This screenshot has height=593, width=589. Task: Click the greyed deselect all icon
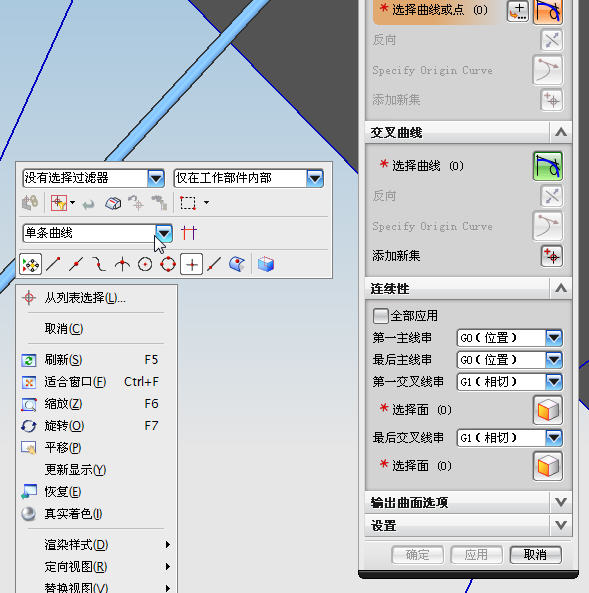tap(136, 203)
